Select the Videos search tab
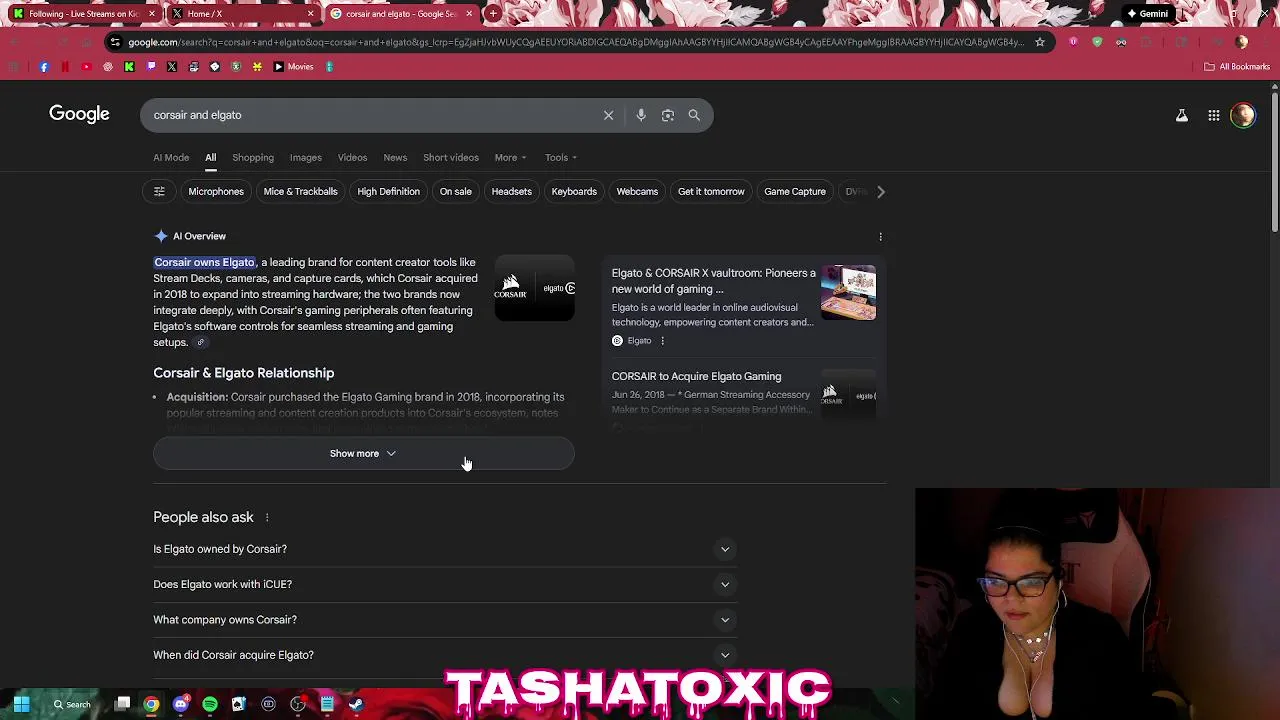Image resolution: width=1280 pixels, height=720 pixels. click(x=352, y=157)
